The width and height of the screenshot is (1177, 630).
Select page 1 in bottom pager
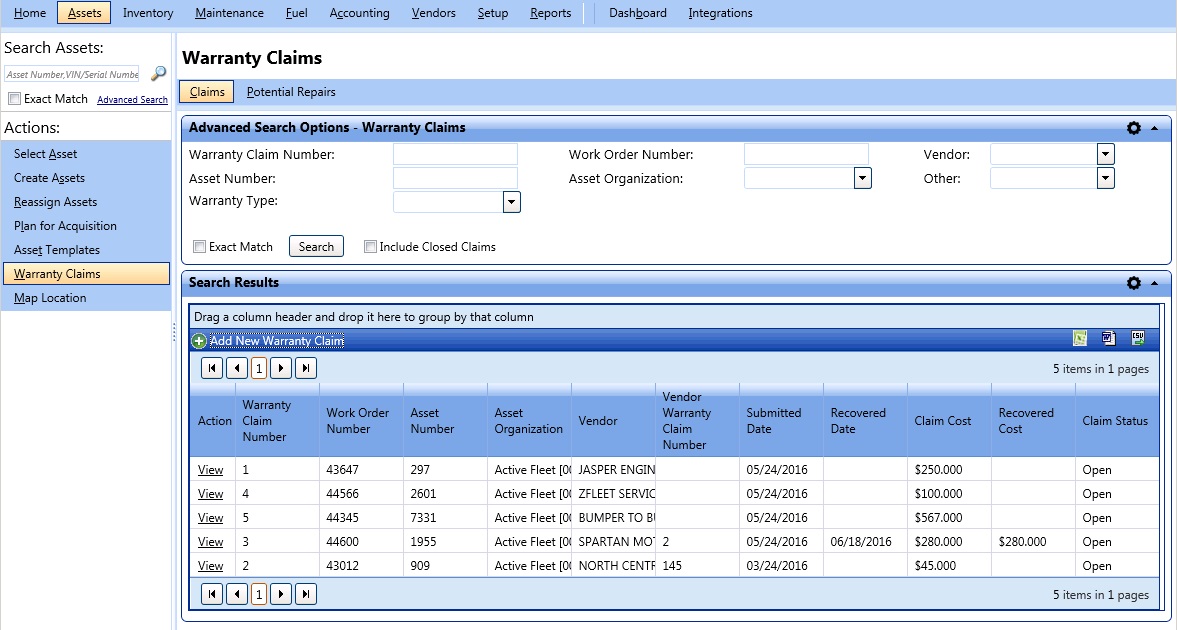tap(259, 594)
